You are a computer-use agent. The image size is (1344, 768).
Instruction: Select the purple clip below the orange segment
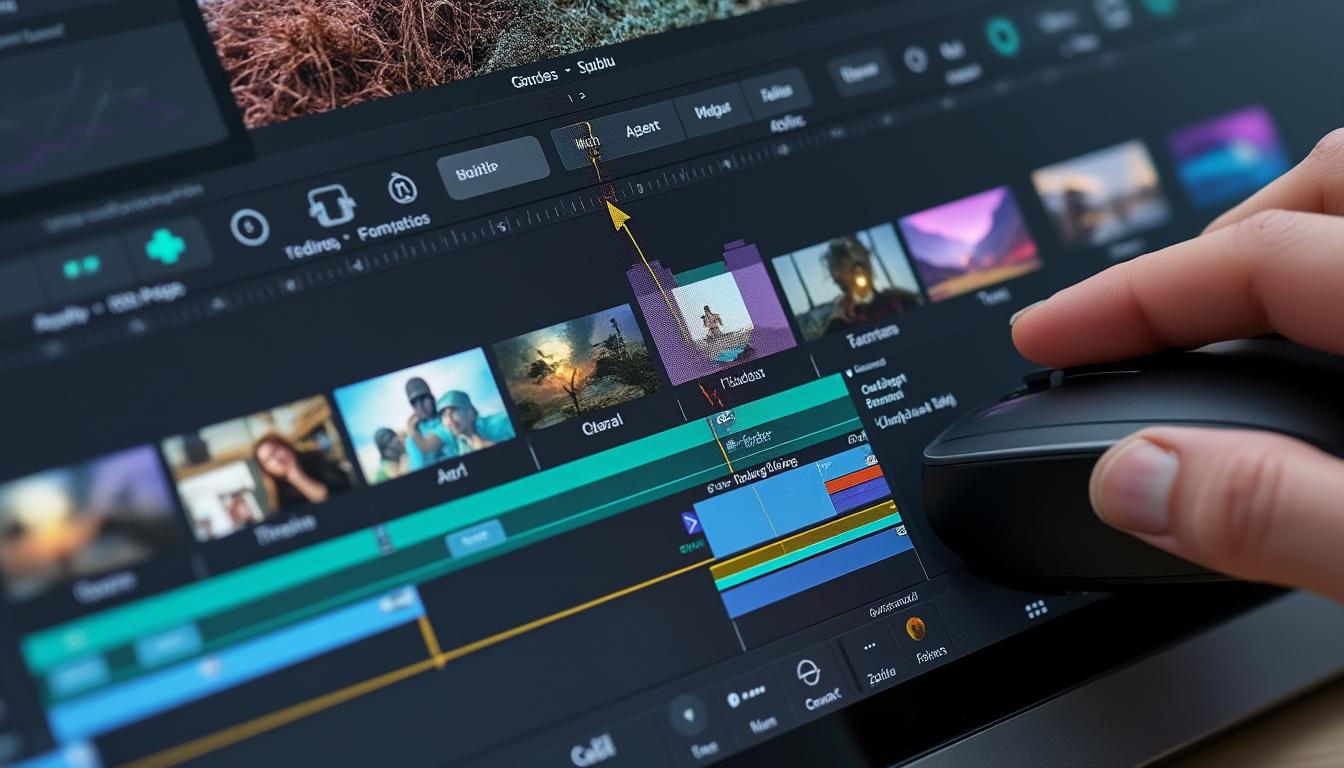860,493
